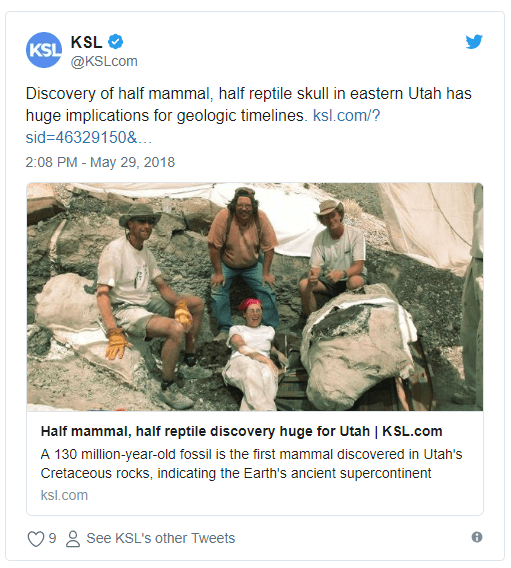Open the @KSLcom handle
The image size is (511, 568).
pyautogui.click(x=104, y=61)
